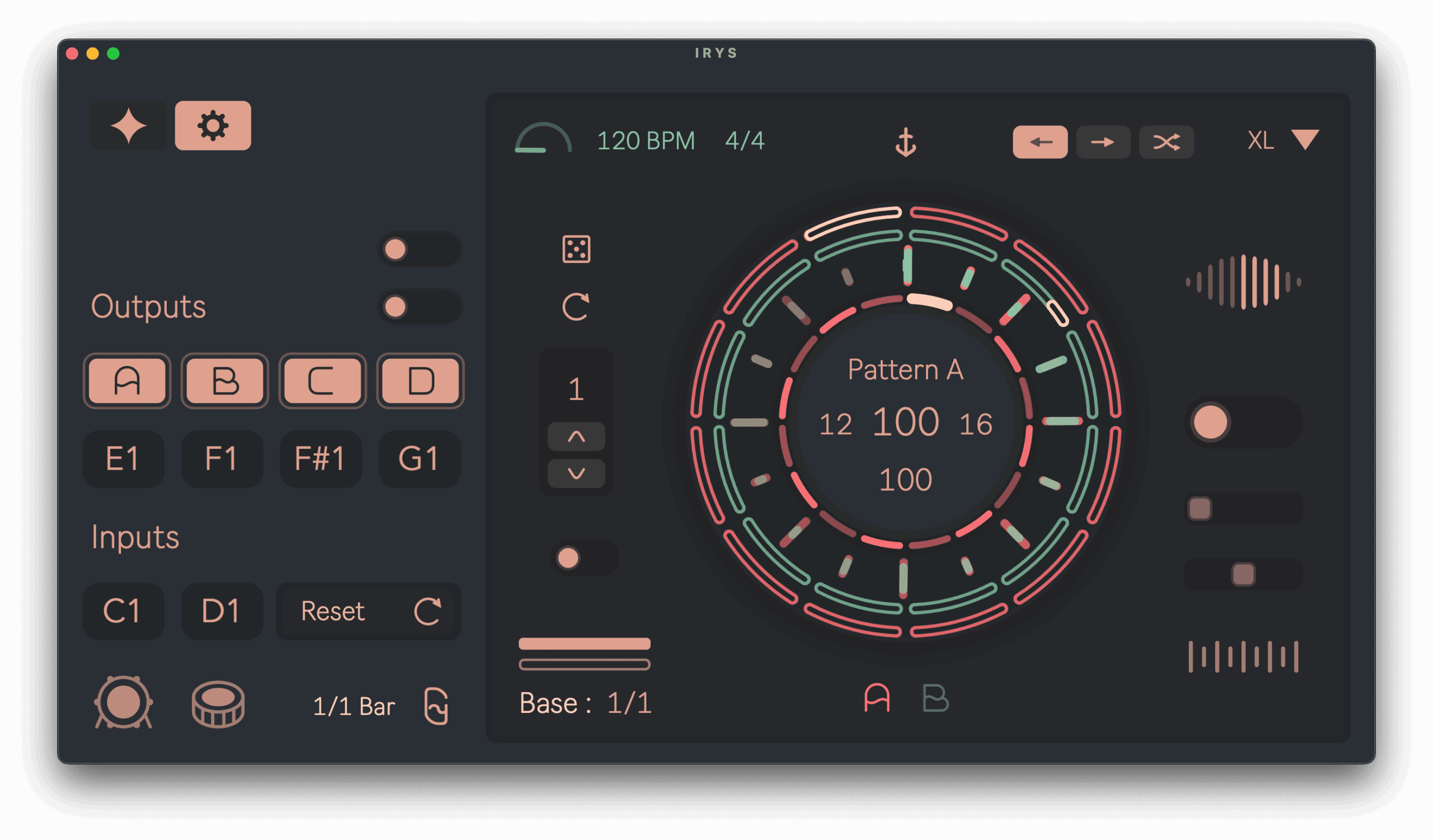
Task: Click the Reset input button
Action: [x=368, y=612]
